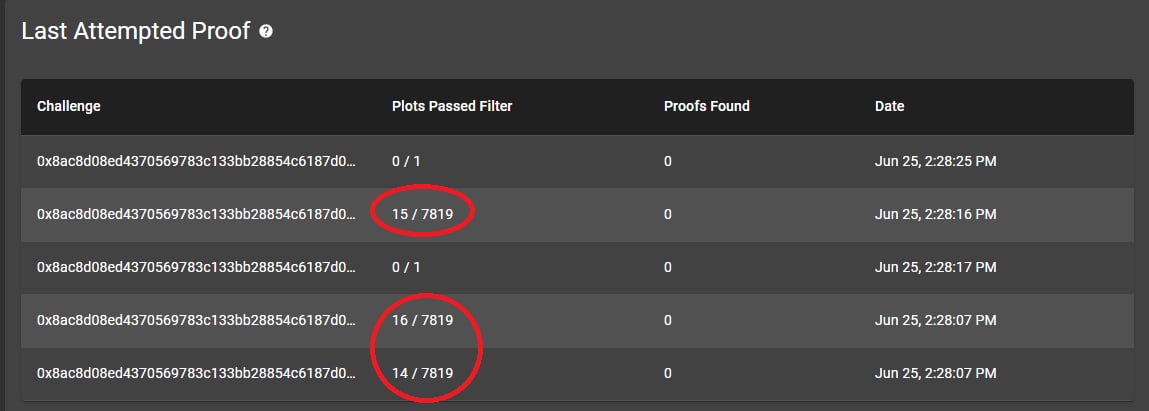Select challenge hash in the 14 / 7819 row
Viewport: 1149px width, 411px height.
point(196,374)
